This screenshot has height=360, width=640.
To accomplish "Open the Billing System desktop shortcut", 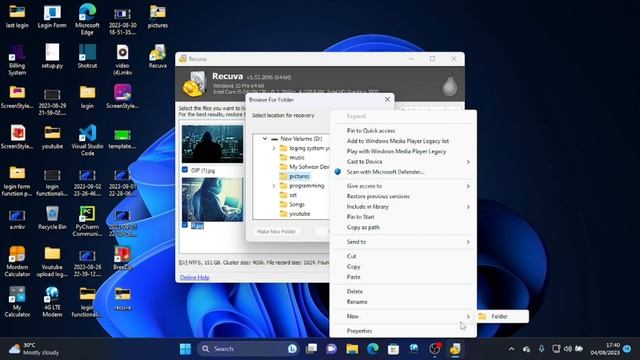I will pos(17,60).
